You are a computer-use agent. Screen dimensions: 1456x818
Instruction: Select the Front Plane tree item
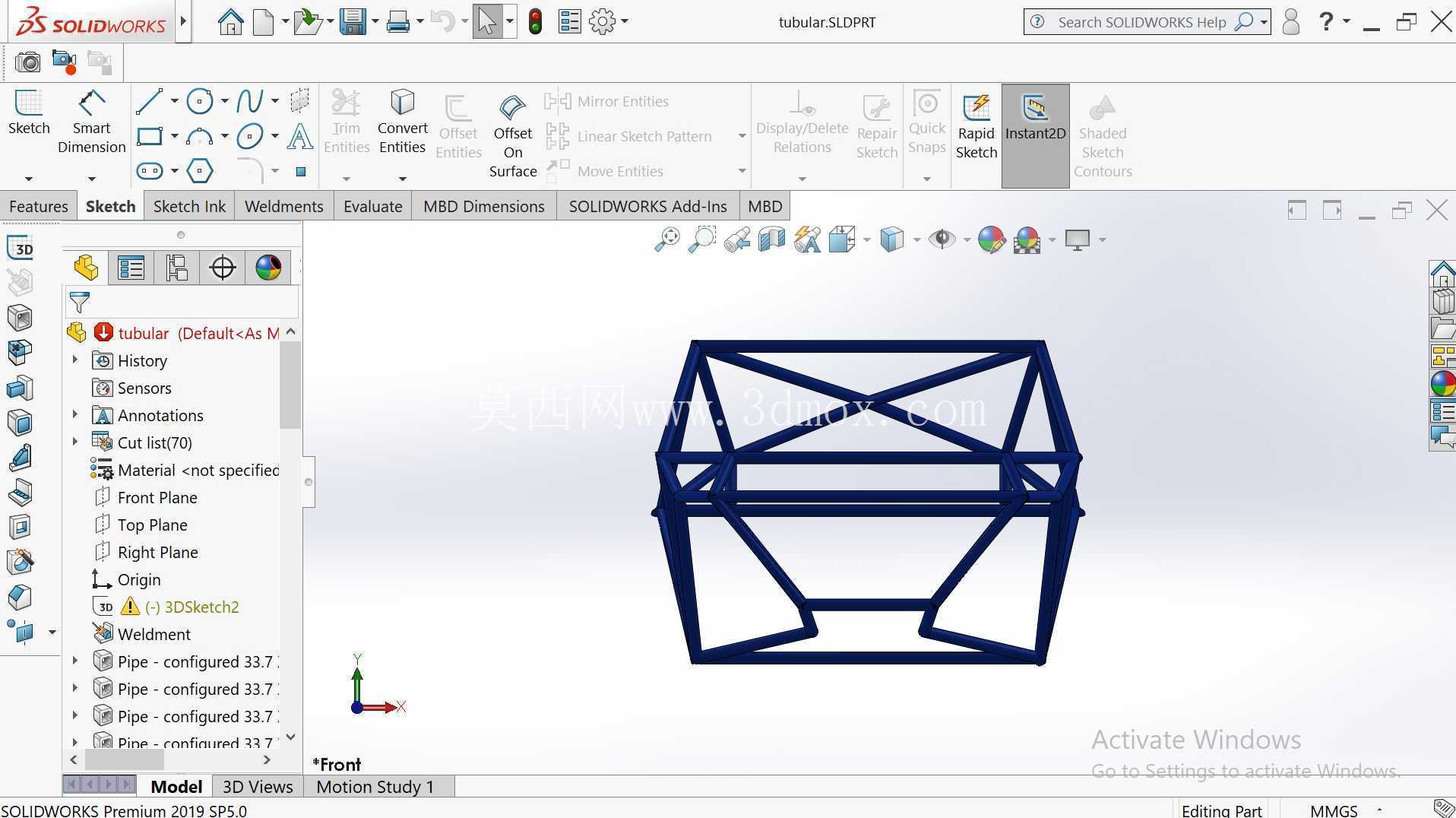[x=157, y=497]
